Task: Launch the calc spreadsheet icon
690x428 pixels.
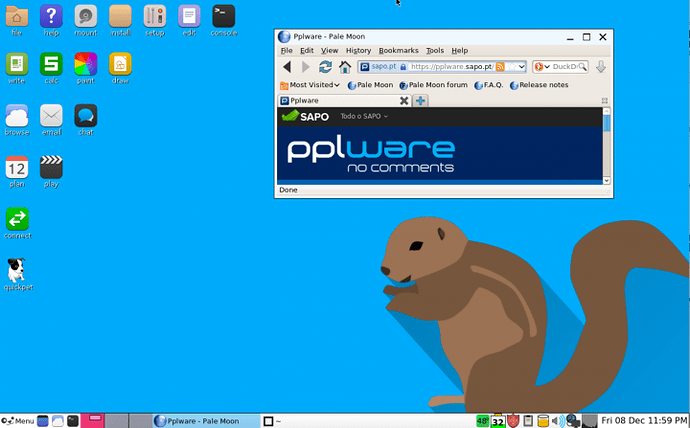Action: point(51,65)
